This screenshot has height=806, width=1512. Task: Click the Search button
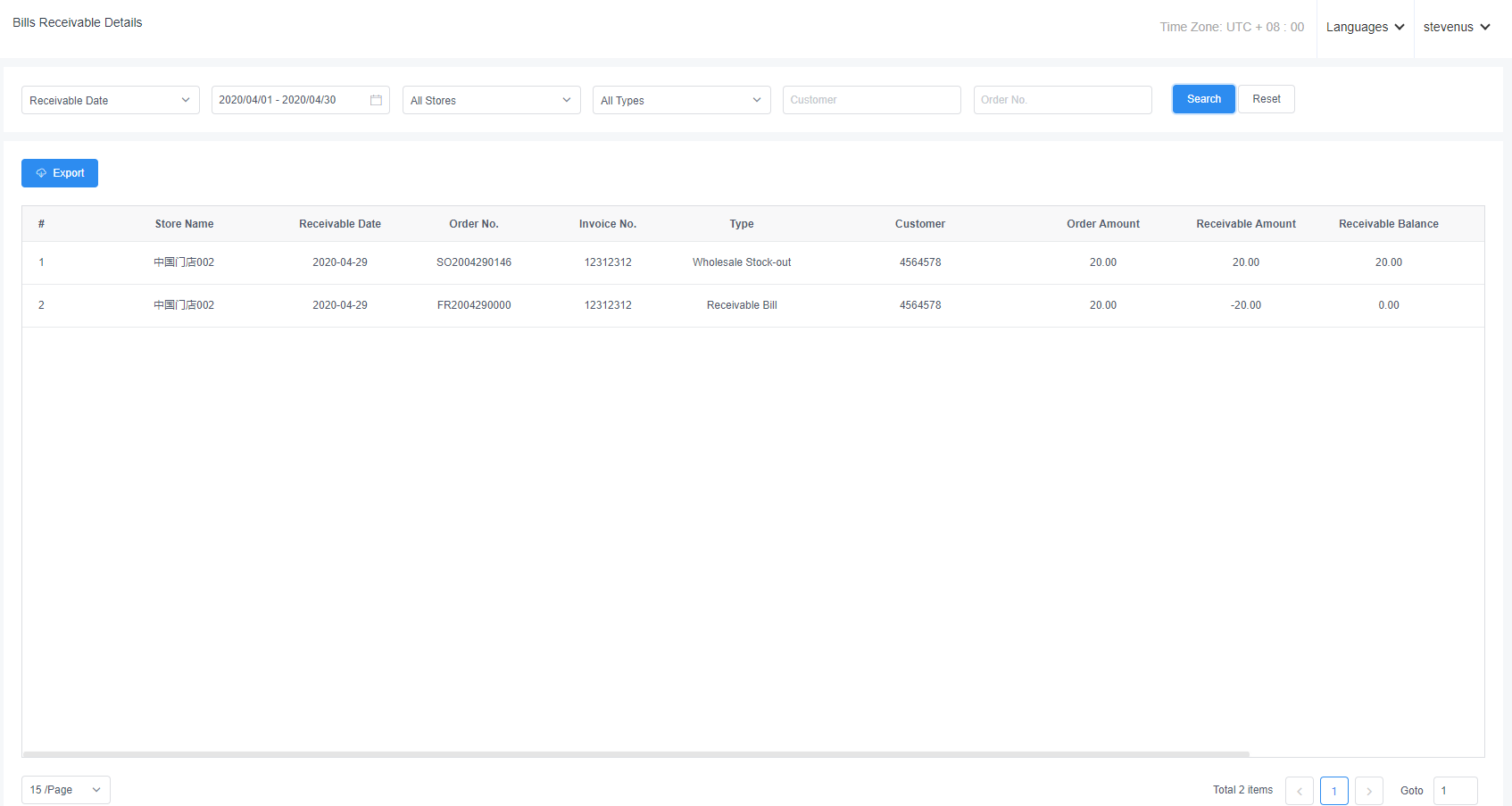[1203, 99]
